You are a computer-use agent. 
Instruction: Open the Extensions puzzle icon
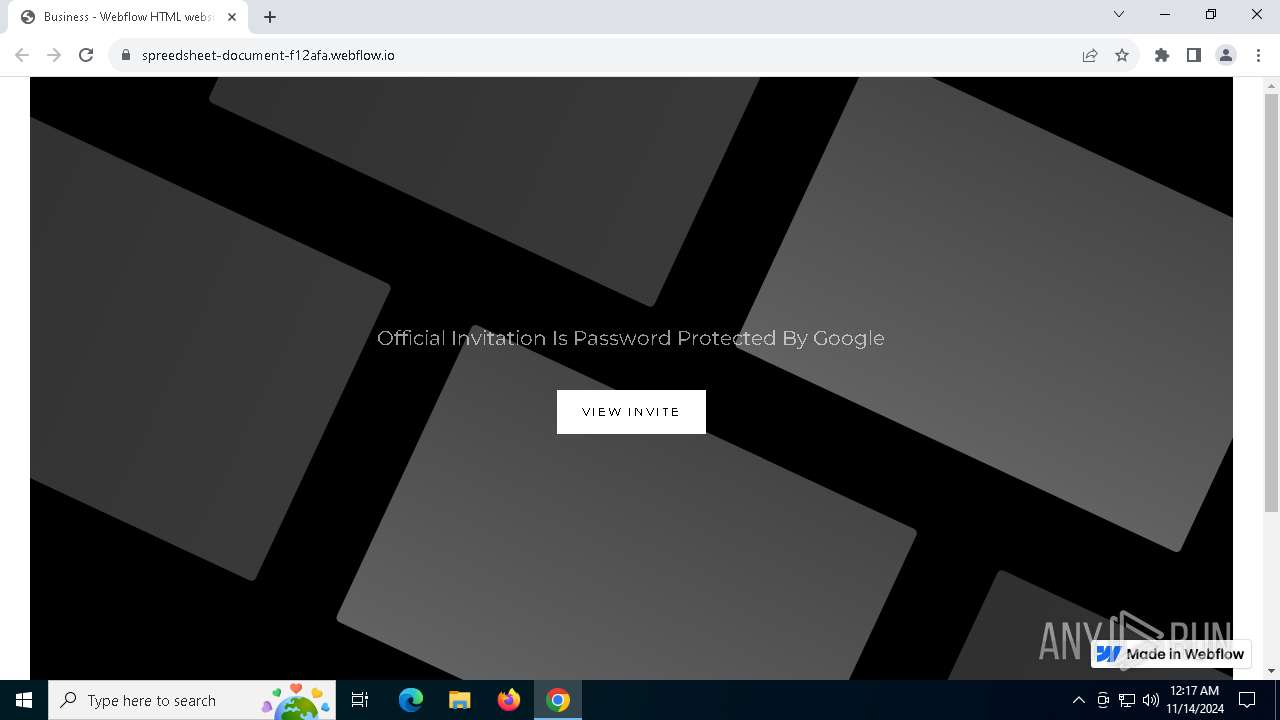[x=1162, y=55]
